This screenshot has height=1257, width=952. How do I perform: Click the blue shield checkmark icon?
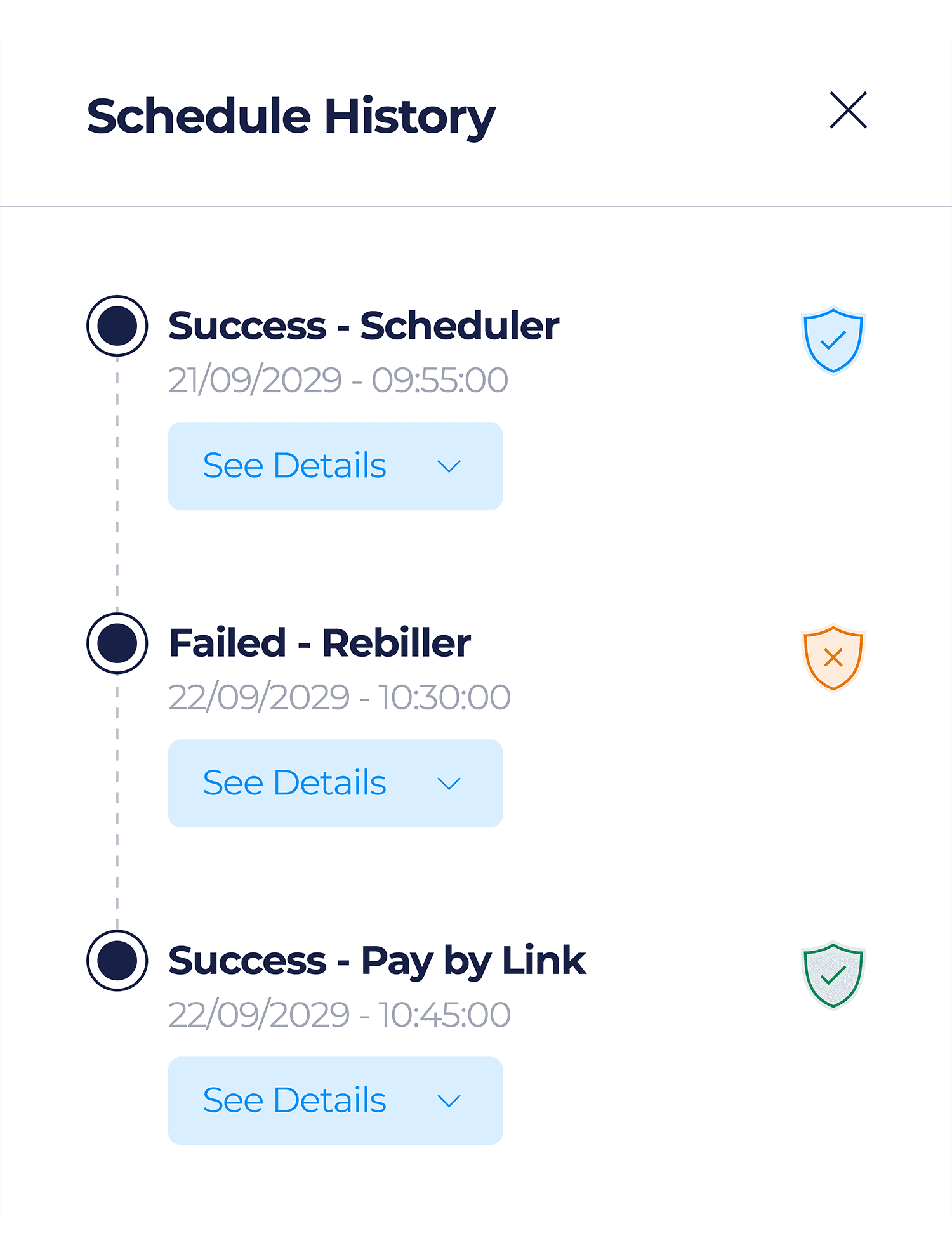coord(833,340)
